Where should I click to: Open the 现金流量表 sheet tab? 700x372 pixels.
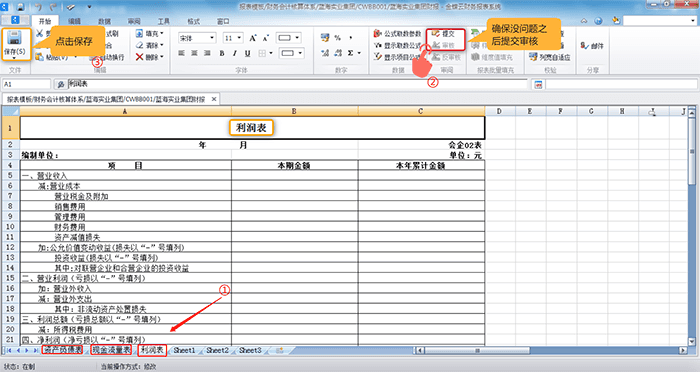pos(111,350)
